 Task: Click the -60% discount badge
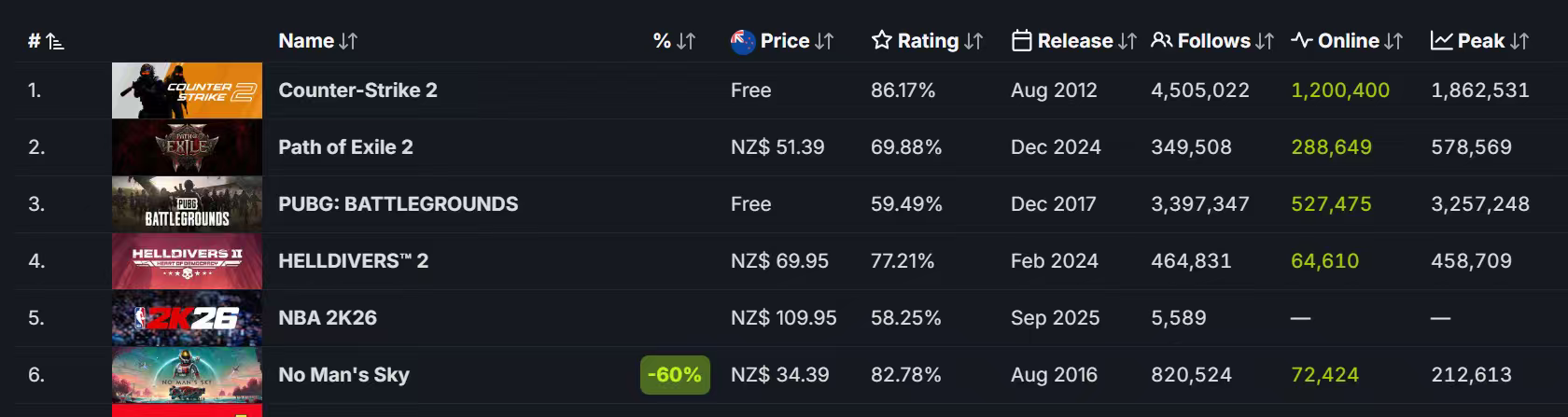click(x=675, y=375)
